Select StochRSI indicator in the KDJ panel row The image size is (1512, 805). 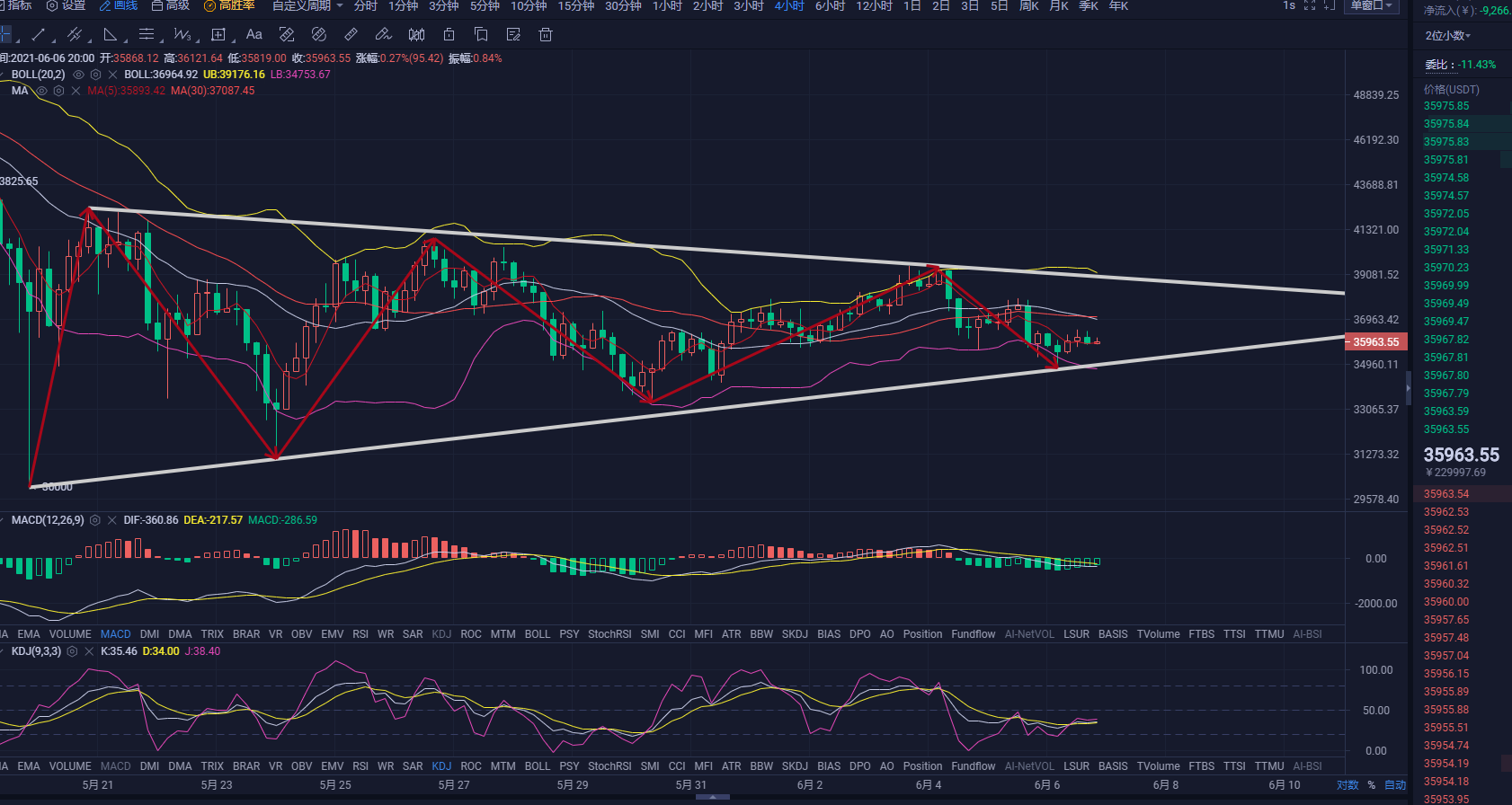(609, 766)
